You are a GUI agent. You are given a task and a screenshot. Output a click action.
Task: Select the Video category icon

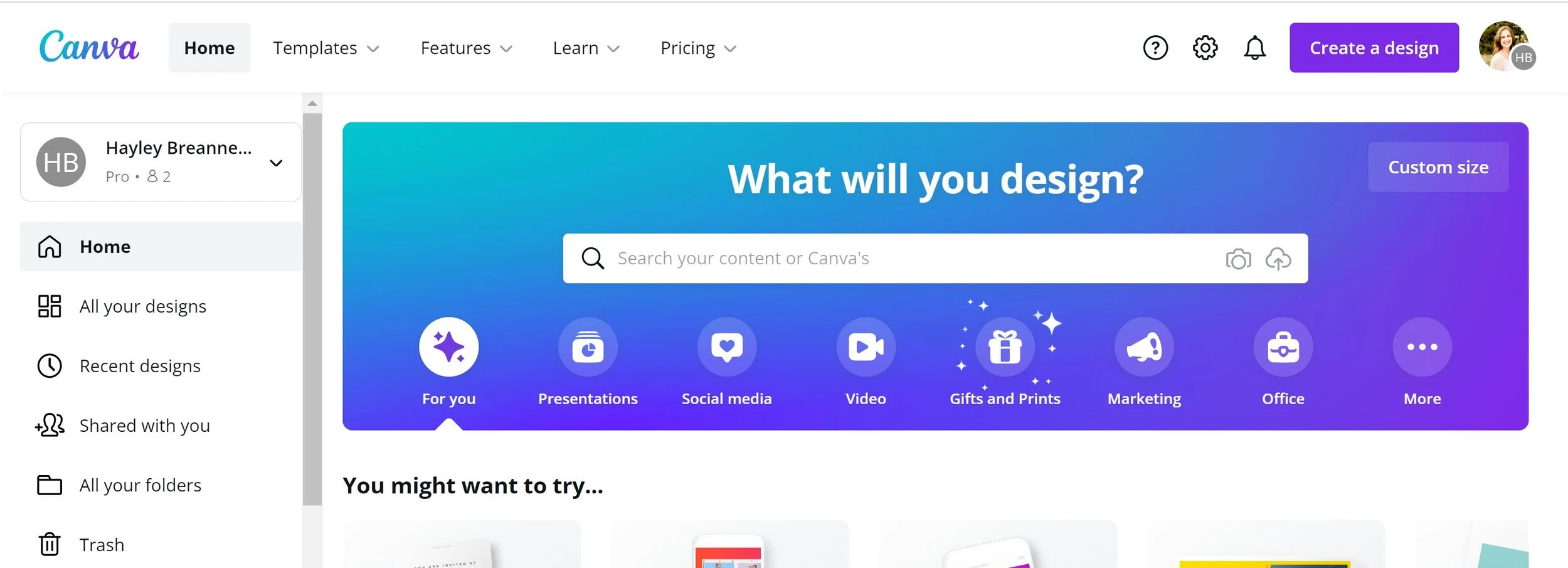click(x=866, y=347)
